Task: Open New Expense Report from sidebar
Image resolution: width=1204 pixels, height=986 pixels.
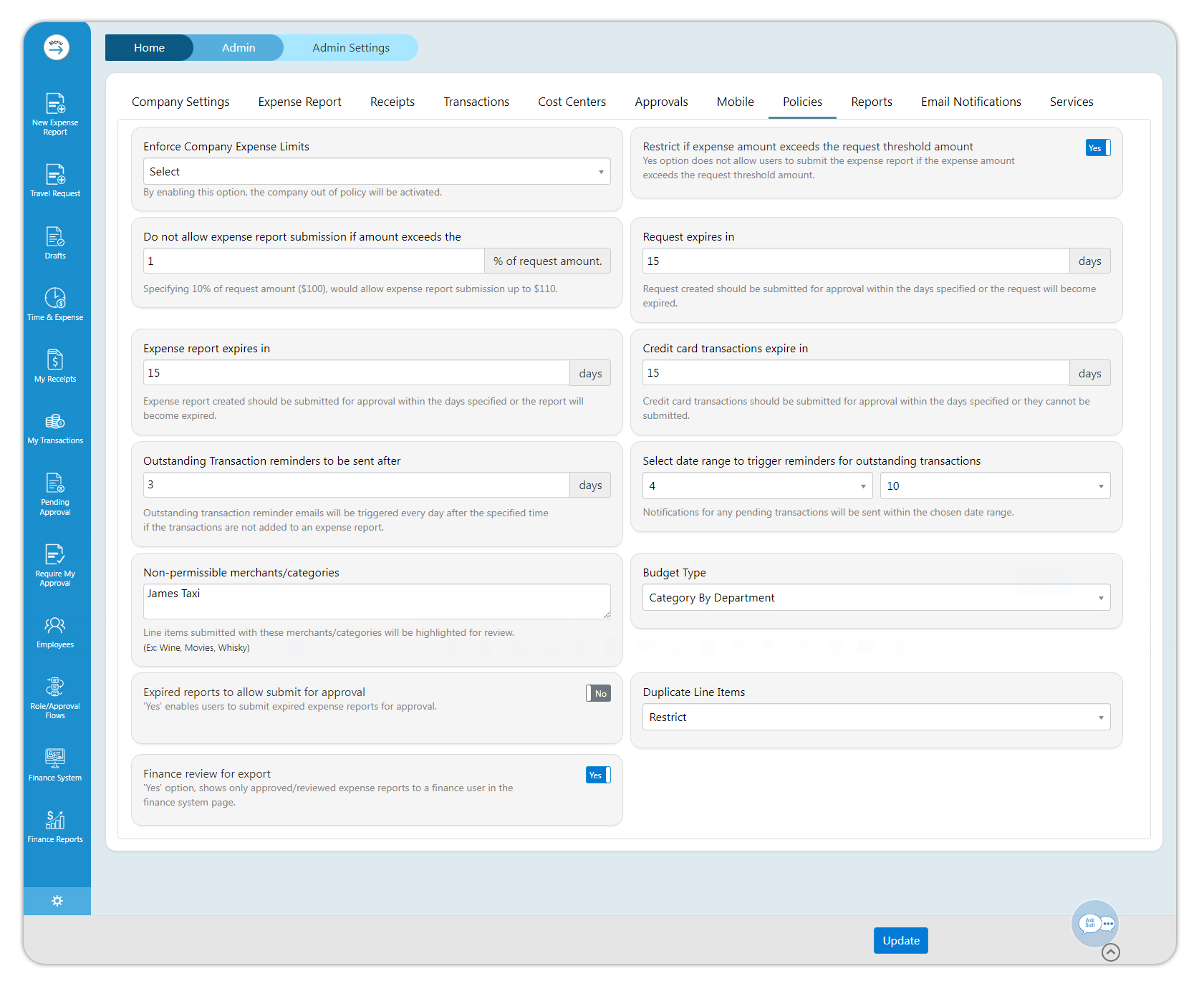Action: click(x=55, y=113)
